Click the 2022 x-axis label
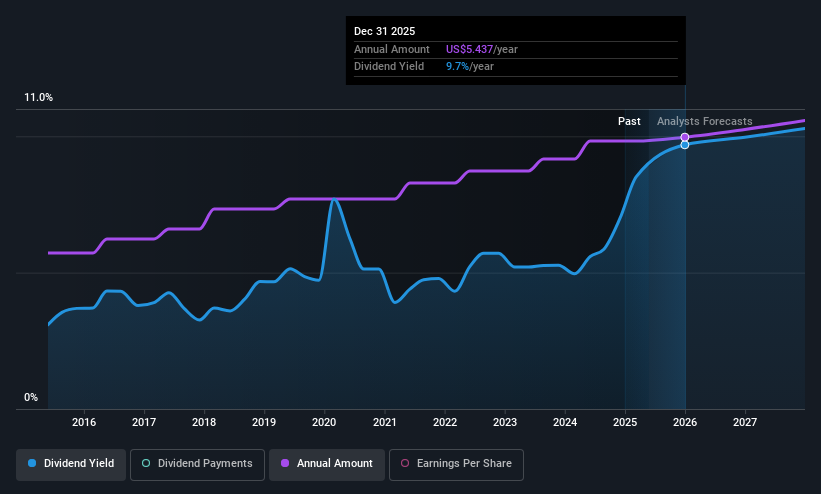Image resolution: width=821 pixels, height=494 pixels. click(445, 422)
